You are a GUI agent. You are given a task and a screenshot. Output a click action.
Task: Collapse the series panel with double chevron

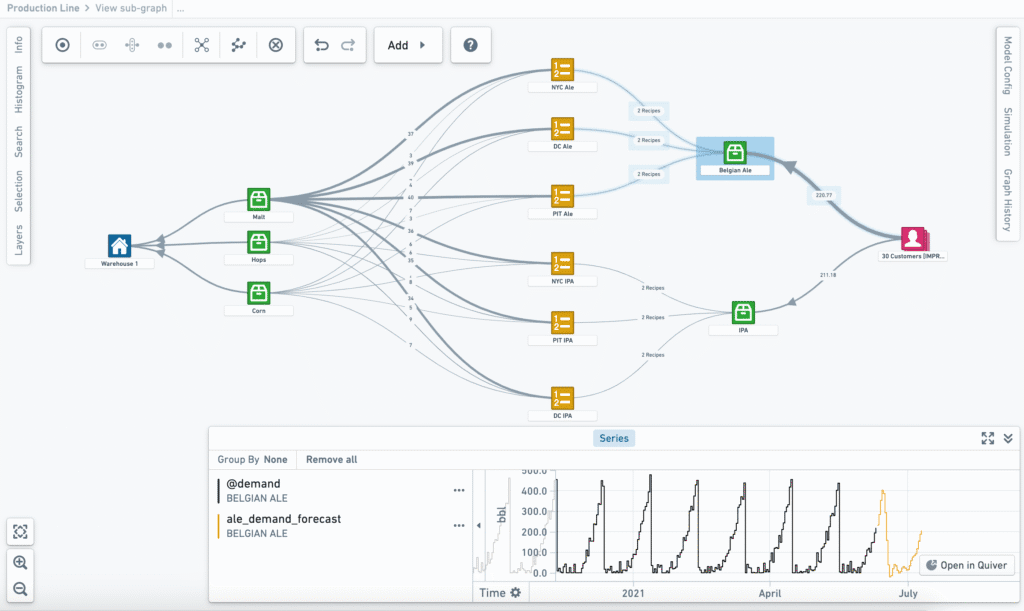1008,438
